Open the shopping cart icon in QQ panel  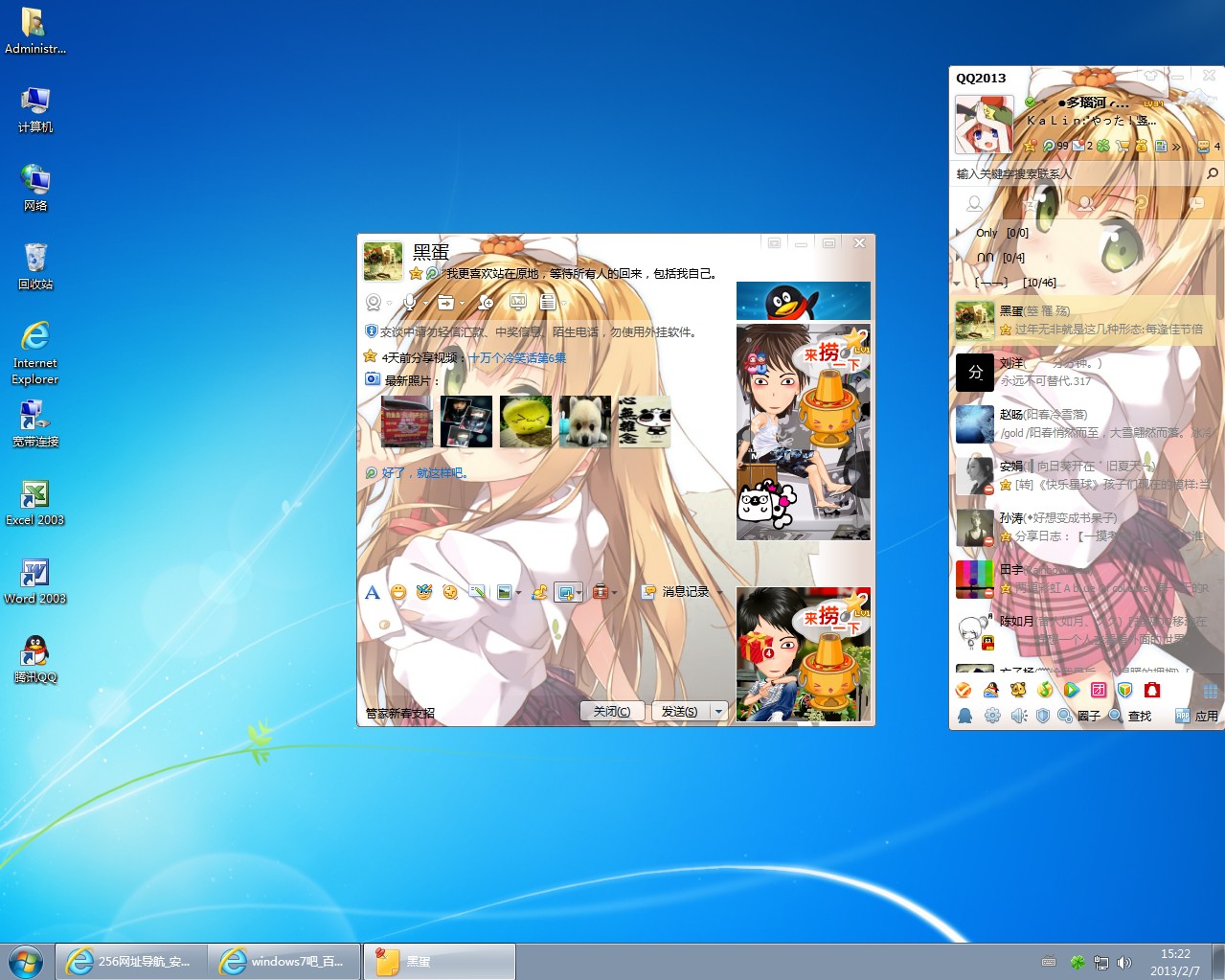pos(1123,146)
